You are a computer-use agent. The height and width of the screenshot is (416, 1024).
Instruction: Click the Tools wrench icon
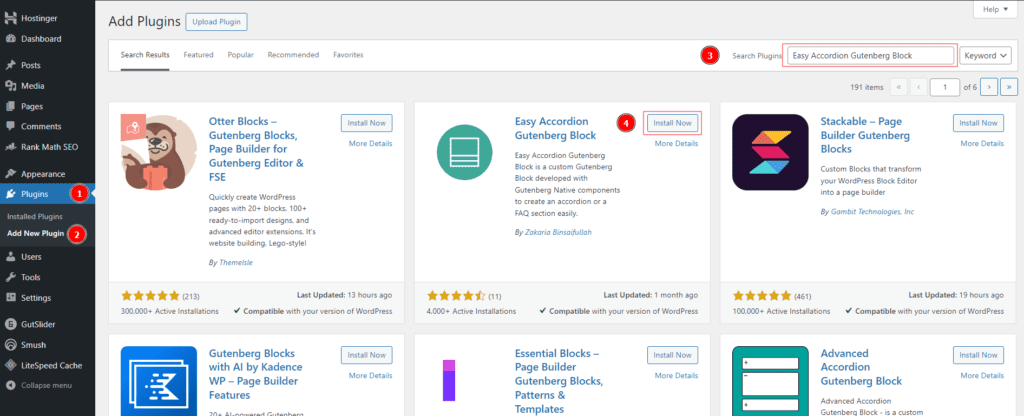pyautogui.click(x=9, y=277)
